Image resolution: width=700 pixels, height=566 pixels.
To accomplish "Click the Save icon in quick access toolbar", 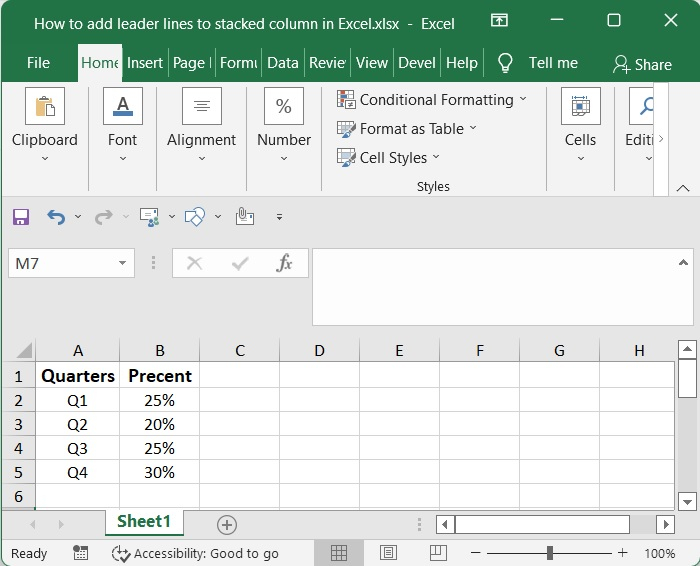I will (21, 216).
